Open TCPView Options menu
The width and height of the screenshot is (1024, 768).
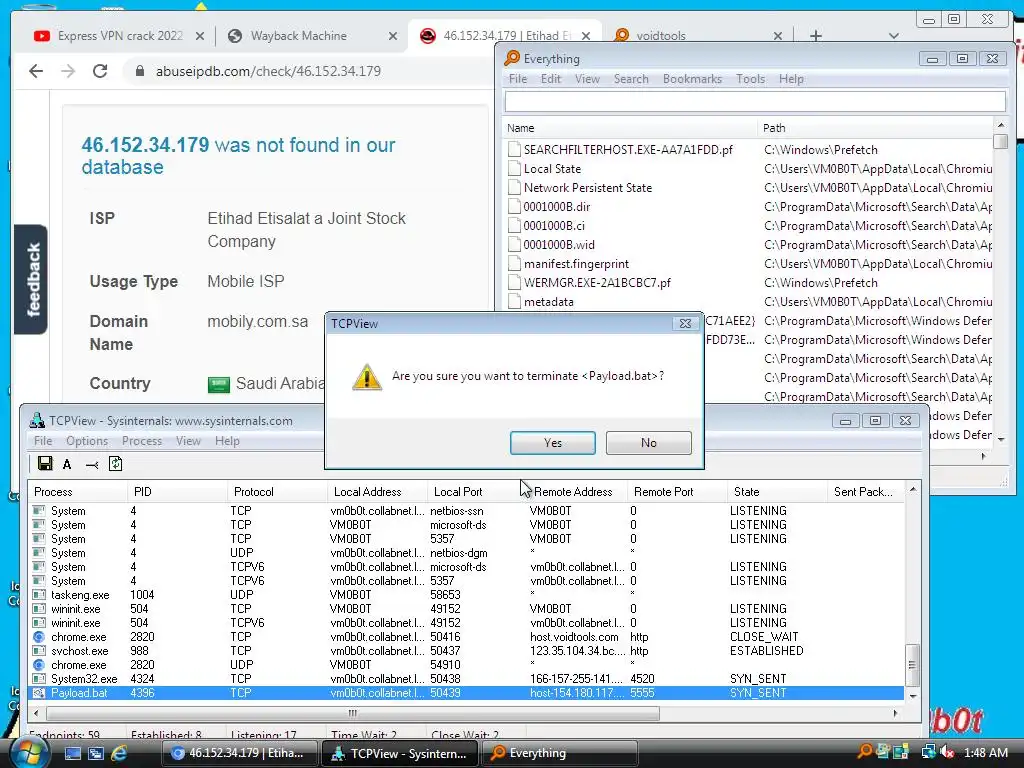click(87, 441)
